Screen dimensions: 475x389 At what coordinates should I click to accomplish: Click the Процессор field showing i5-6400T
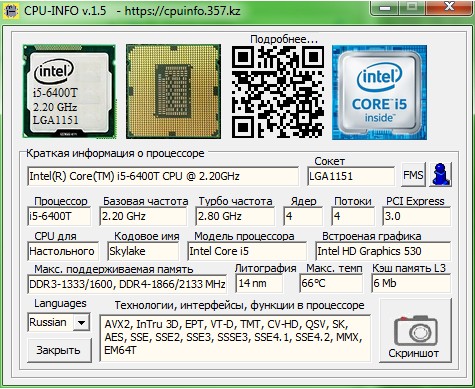coord(59,216)
